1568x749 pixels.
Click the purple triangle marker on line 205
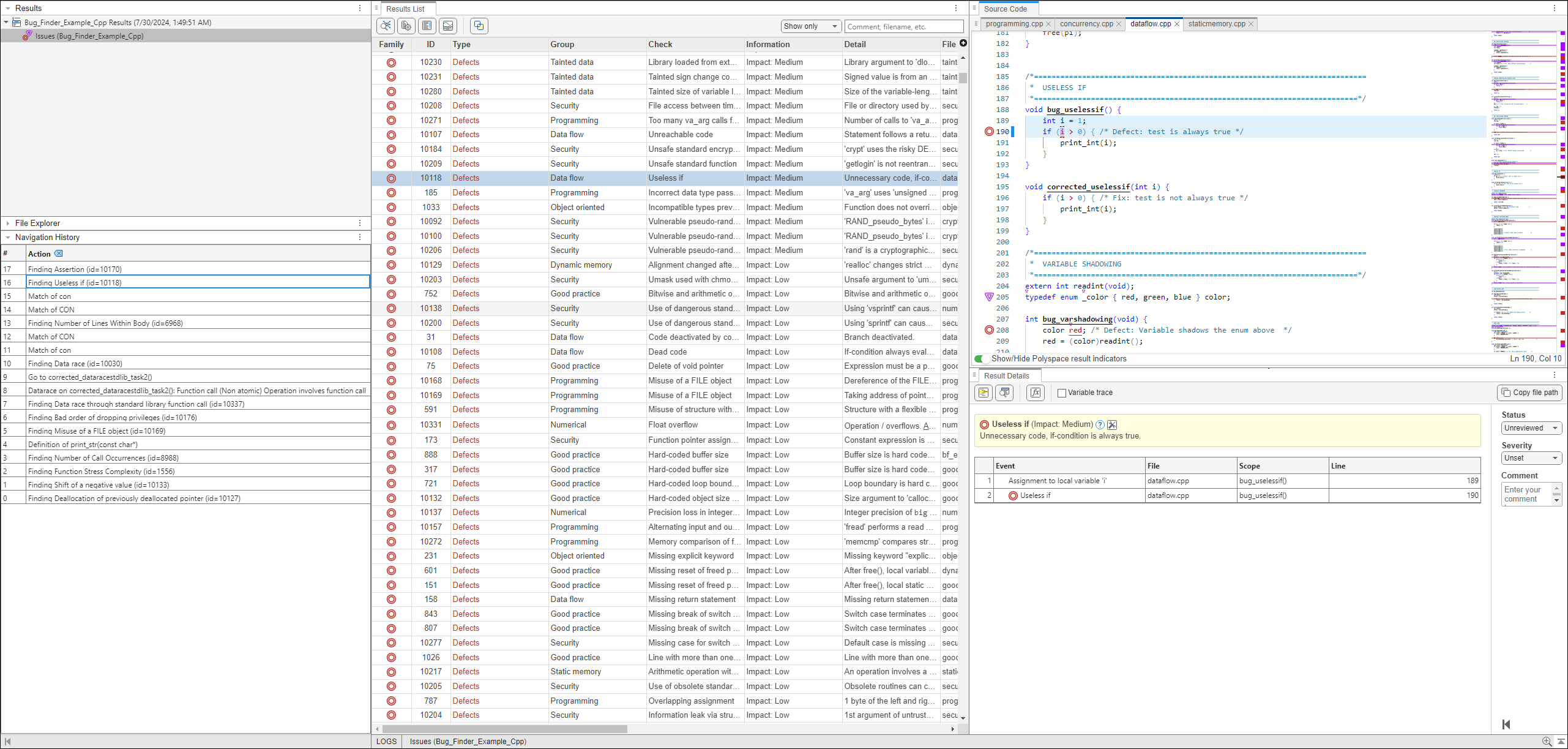coord(989,297)
